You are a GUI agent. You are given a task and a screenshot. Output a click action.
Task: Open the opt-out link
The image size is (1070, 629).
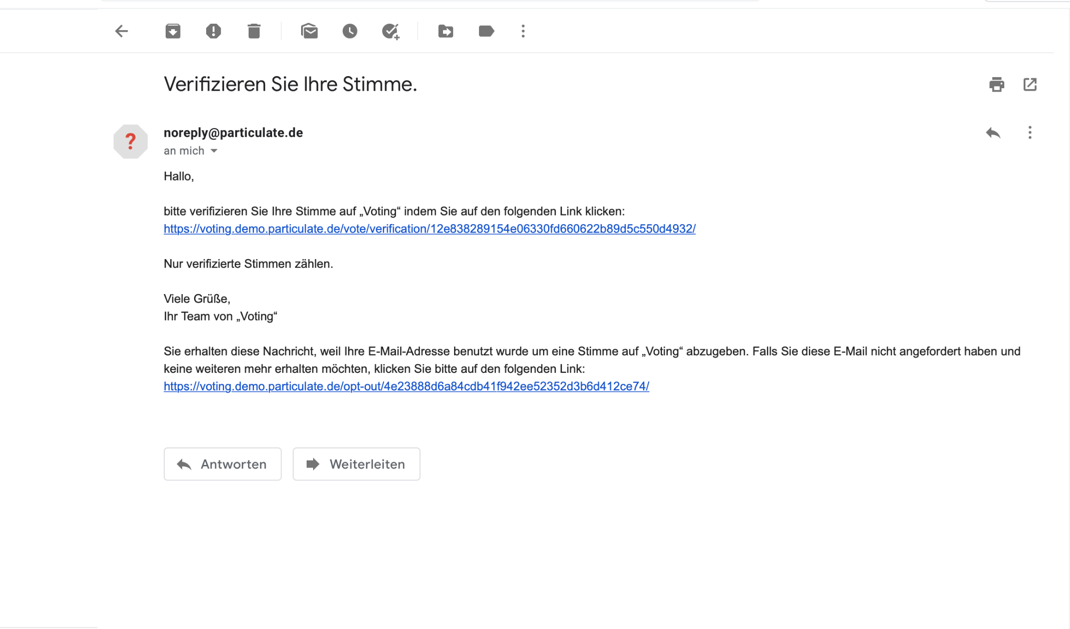pyautogui.click(x=406, y=386)
